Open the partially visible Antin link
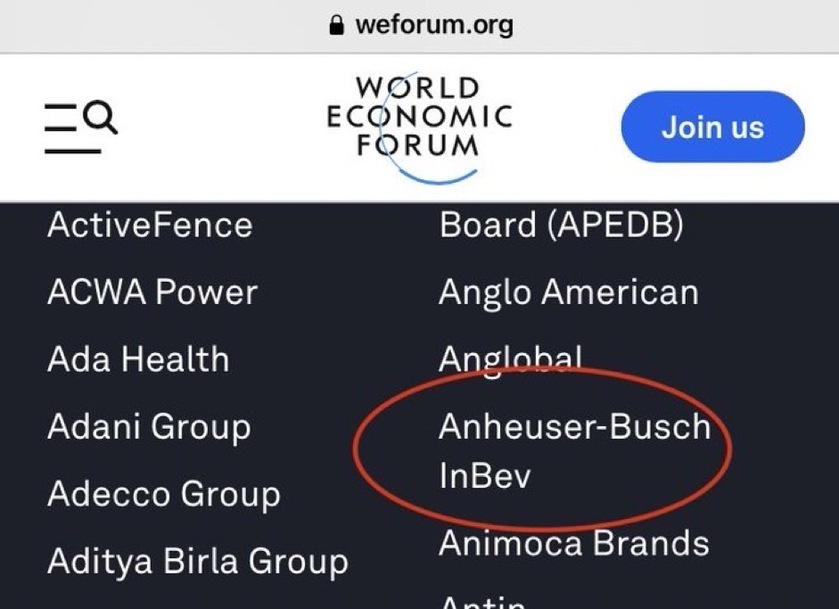The image size is (839, 609). (x=482, y=602)
